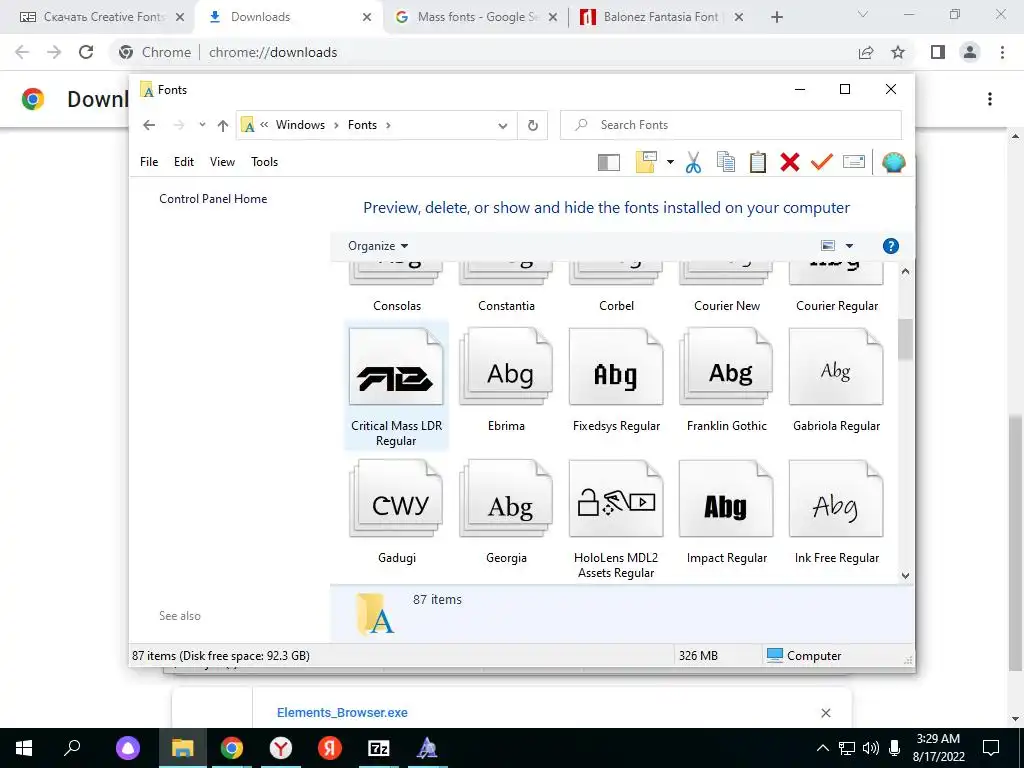Click the Courier Regular font label
The image size is (1024, 768).
(x=837, y=306)
